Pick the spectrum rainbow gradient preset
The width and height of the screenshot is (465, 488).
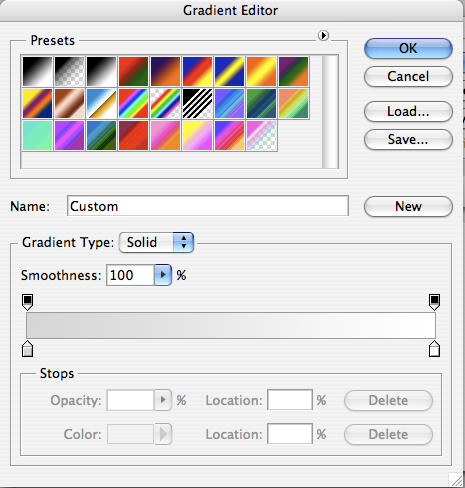coord(133,103)
